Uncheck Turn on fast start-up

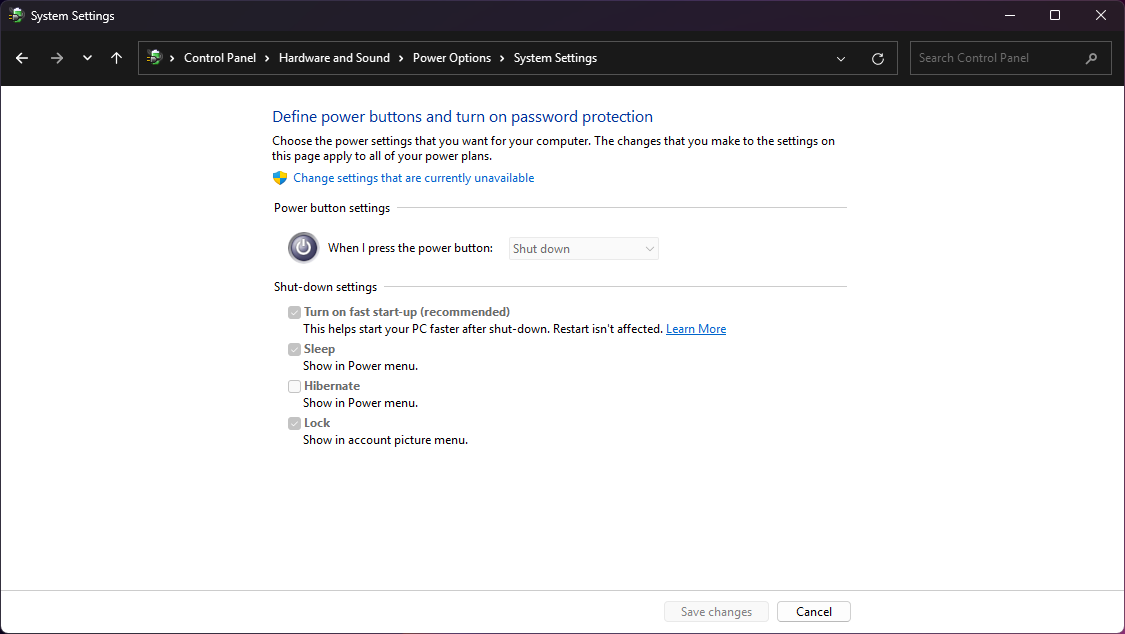tap(294, 312)
